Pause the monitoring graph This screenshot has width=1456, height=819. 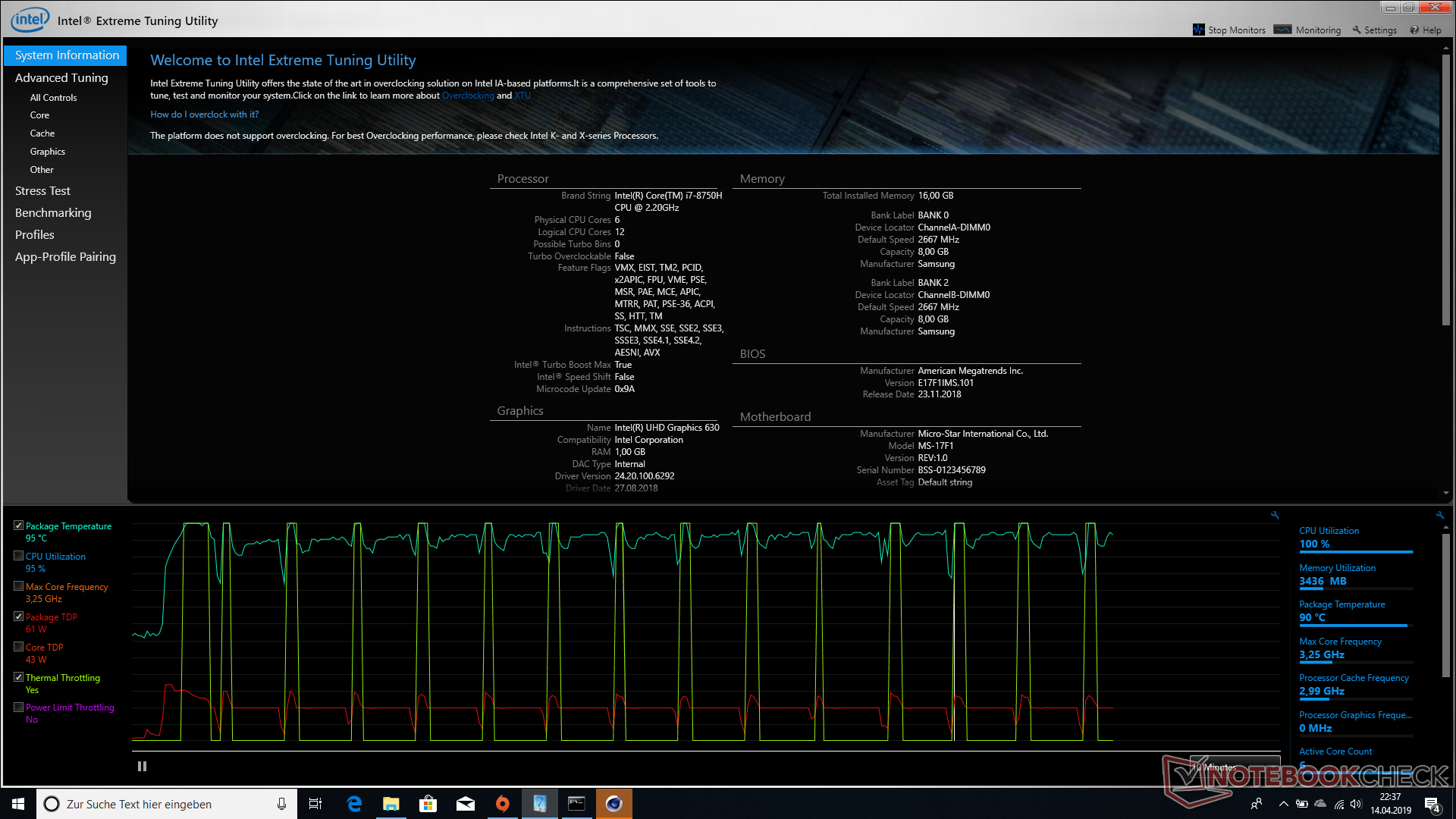pos(142,766)
